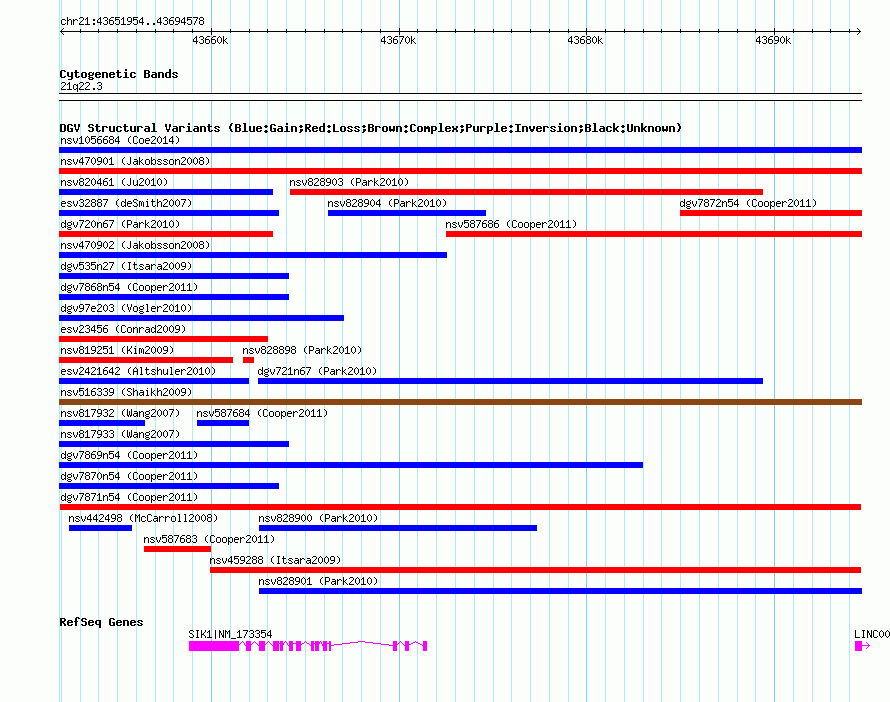
Task: Click the dgv97e203 (Vogler2010) label
Action: 126,308
